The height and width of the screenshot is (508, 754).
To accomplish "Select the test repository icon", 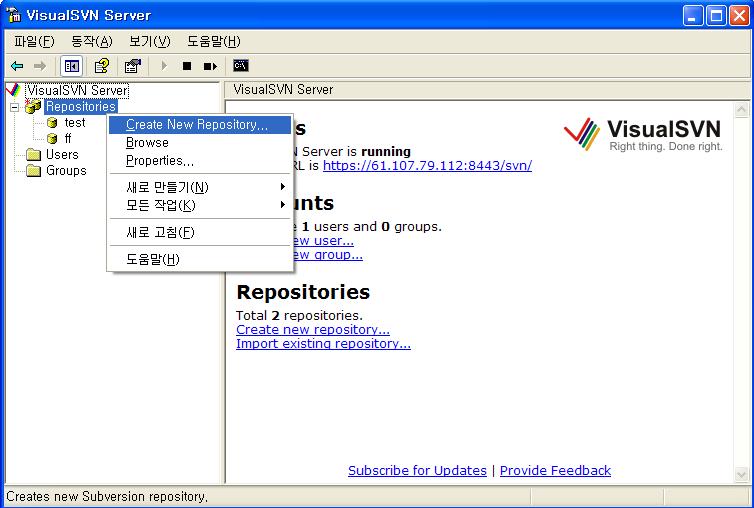I will (x=52, y=123).
